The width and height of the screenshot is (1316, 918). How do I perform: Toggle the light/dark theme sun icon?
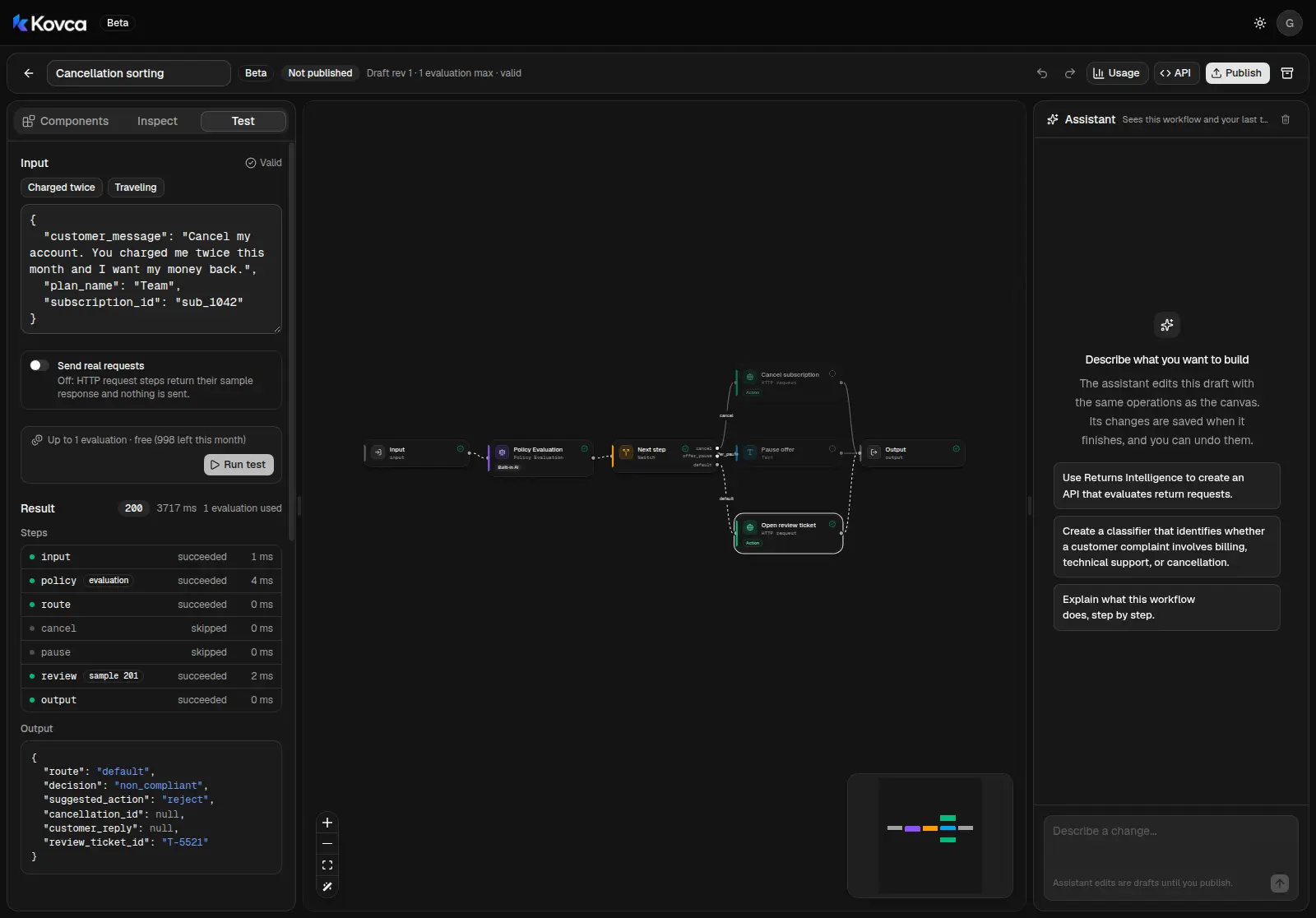tap(1259, 23)
